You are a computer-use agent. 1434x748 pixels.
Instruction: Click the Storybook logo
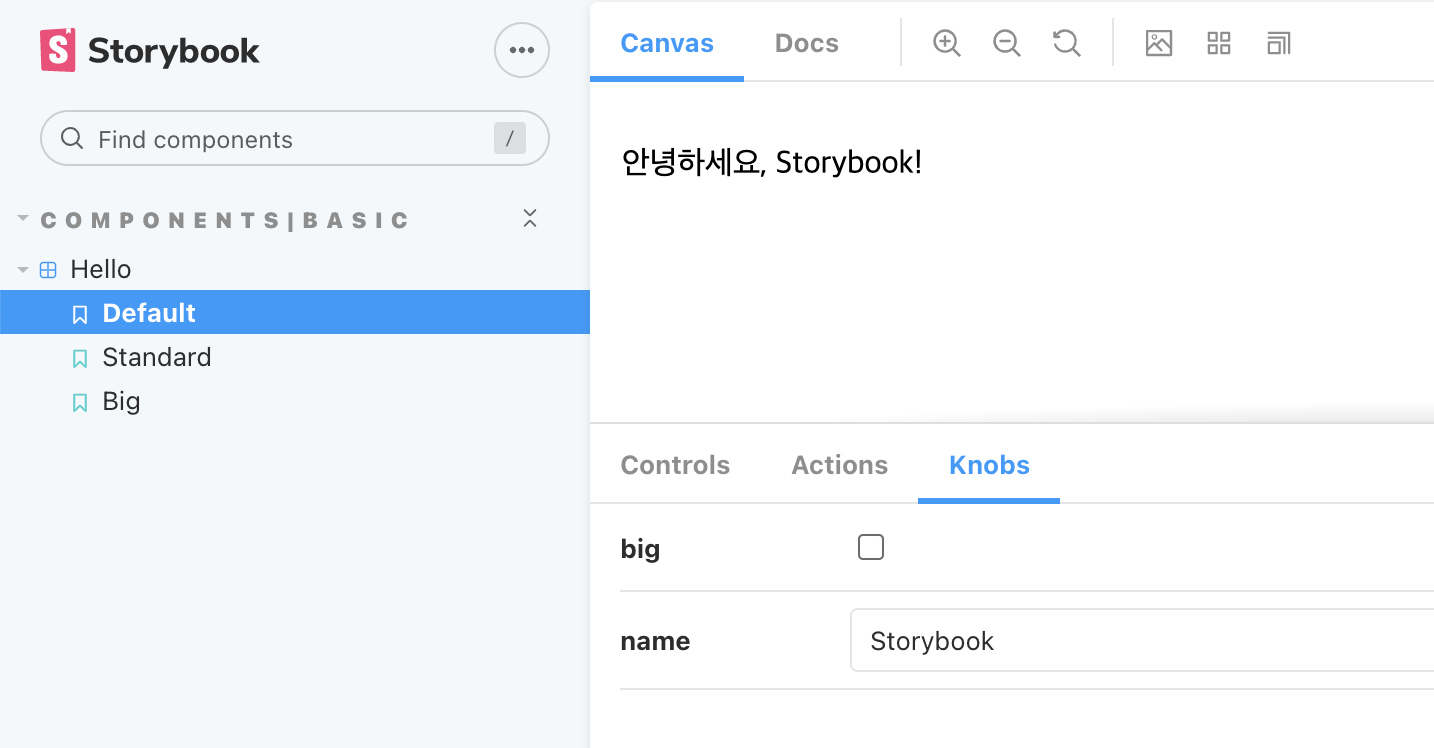[x=150, y=50]
